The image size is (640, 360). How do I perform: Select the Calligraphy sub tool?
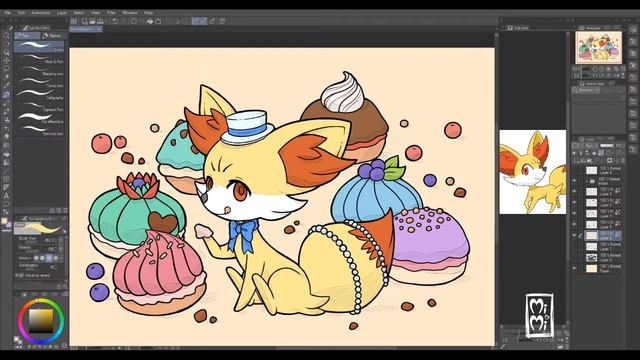coord(39,95)
